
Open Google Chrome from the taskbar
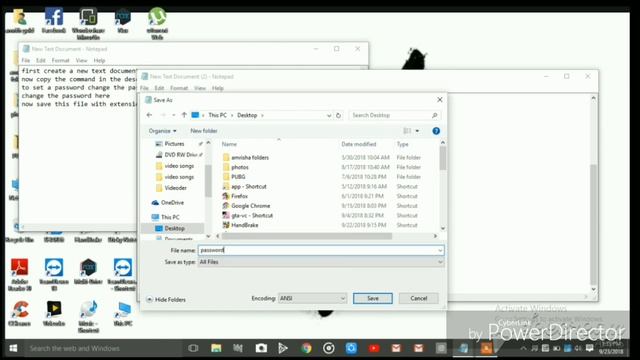tap(306, 348)
